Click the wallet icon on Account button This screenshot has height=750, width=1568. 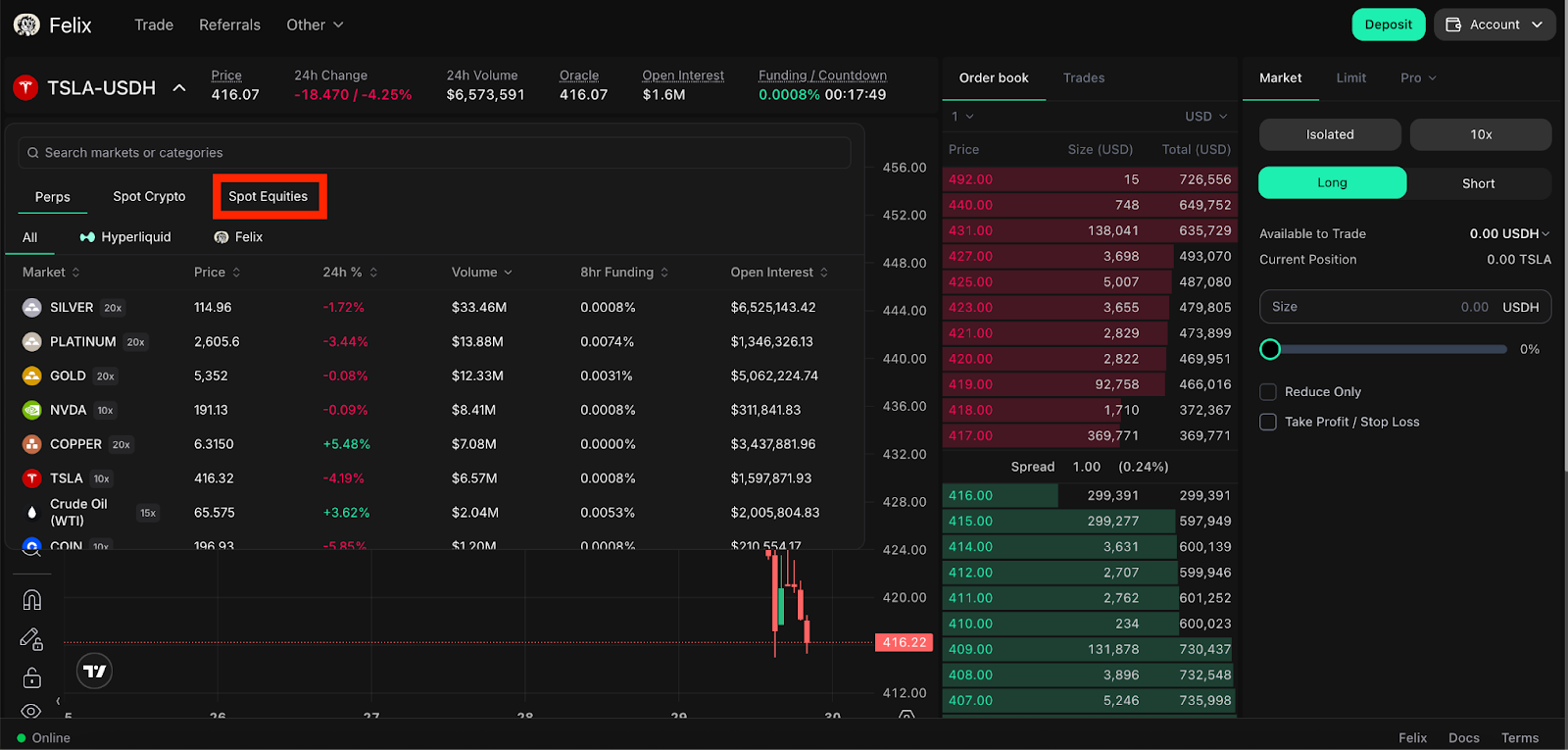[x=1453, y=25]
